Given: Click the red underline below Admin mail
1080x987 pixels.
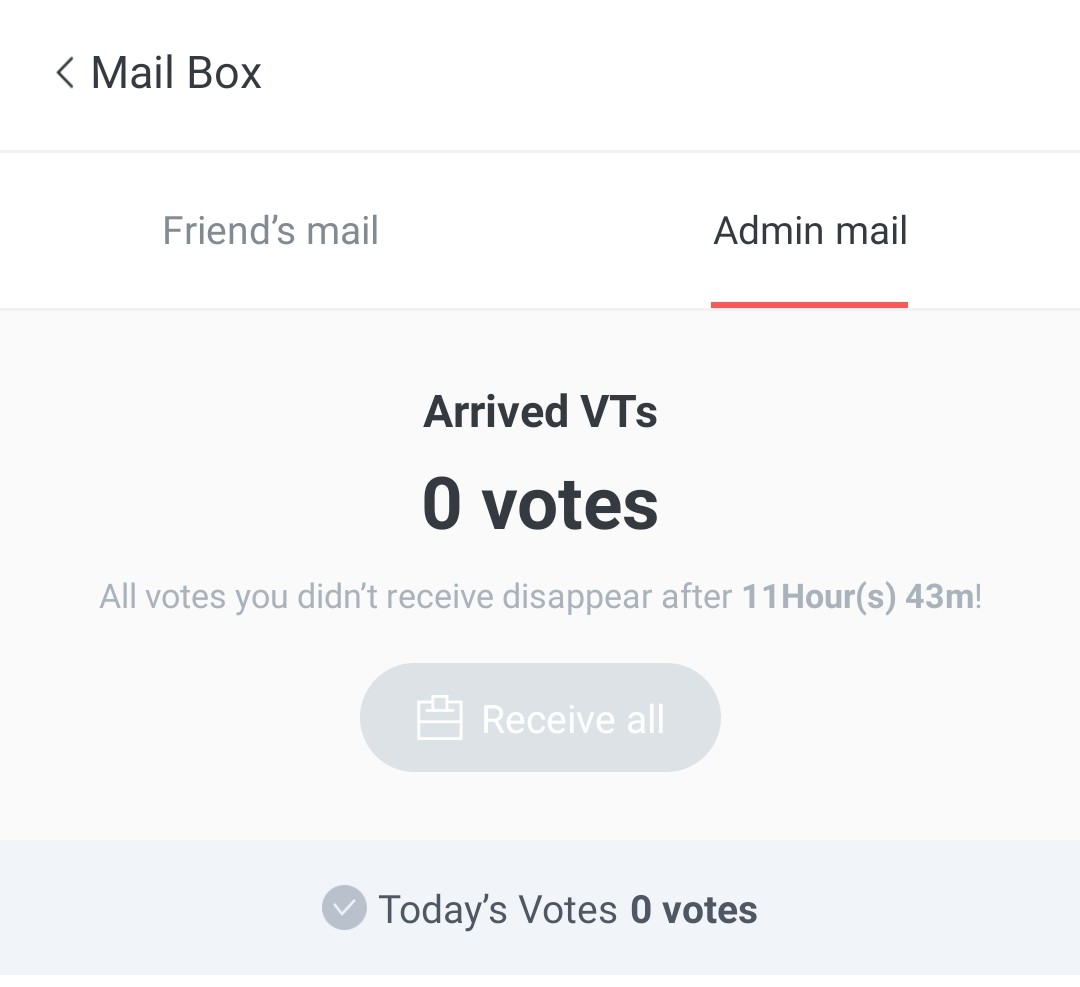Looking at the screenshot, I should coord(809,304).
